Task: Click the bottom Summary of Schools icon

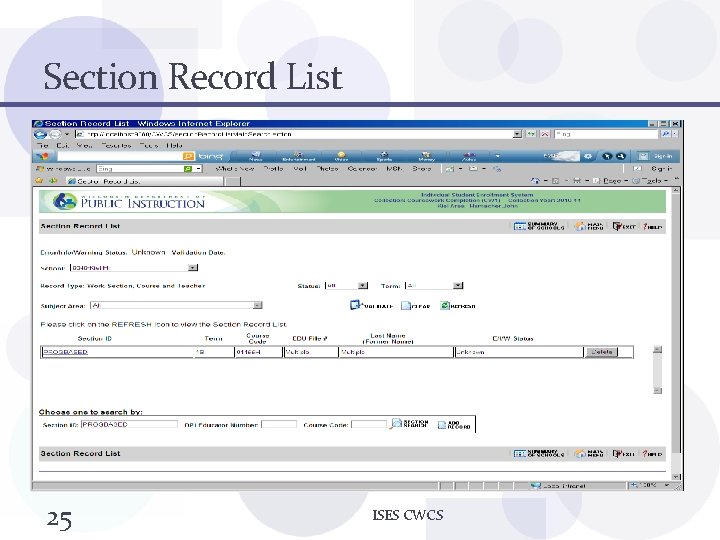Action: click(539, 453)
